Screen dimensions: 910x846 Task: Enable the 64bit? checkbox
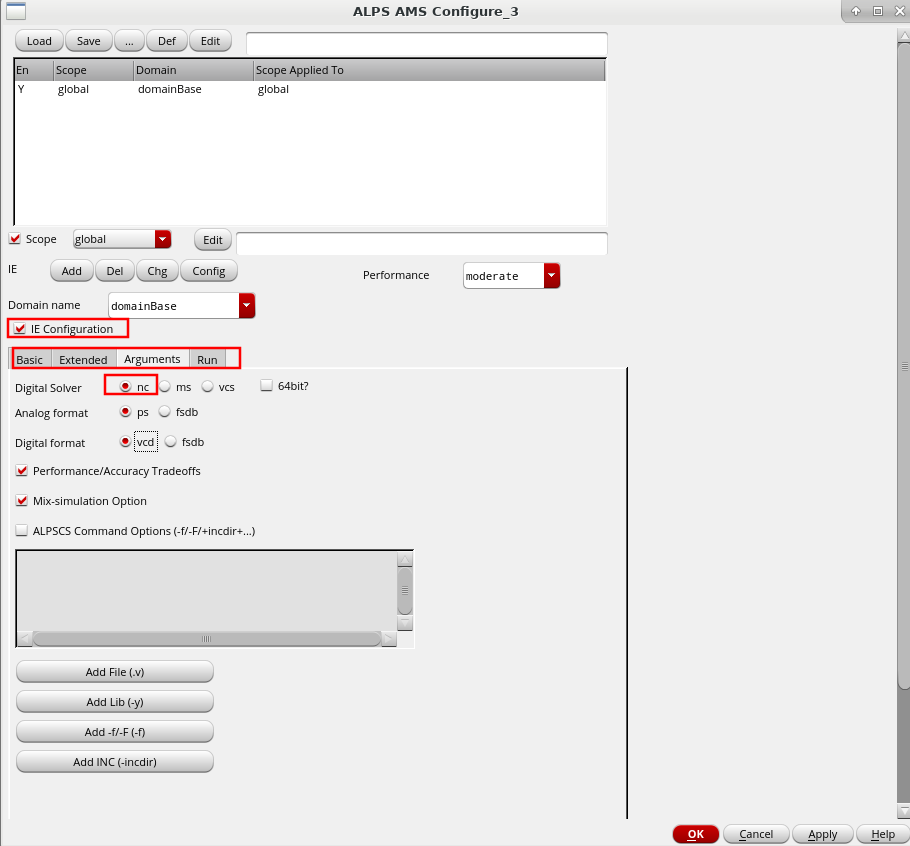point(267,386)
